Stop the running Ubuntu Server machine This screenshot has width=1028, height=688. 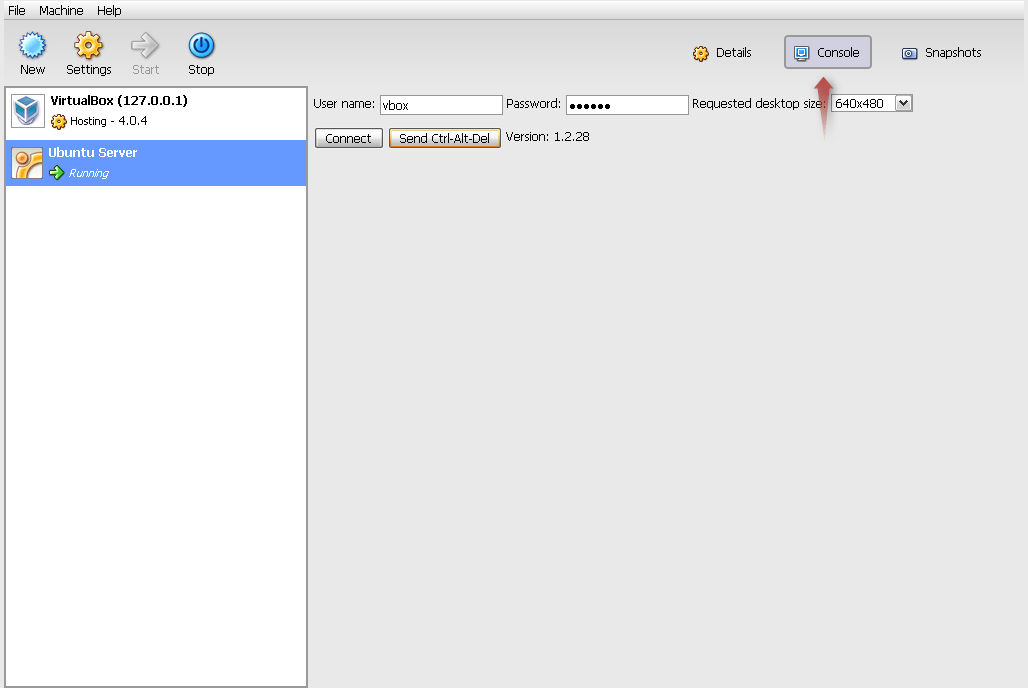200,47
